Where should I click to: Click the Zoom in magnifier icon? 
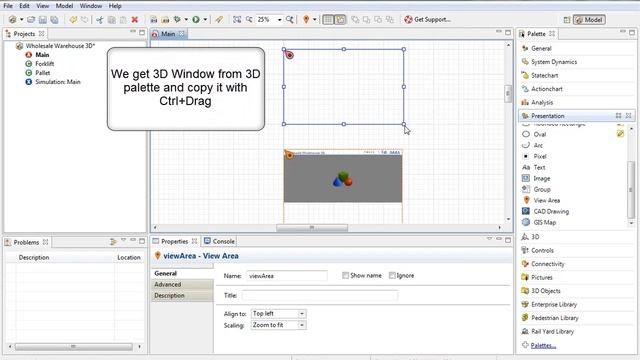(290, 19)
